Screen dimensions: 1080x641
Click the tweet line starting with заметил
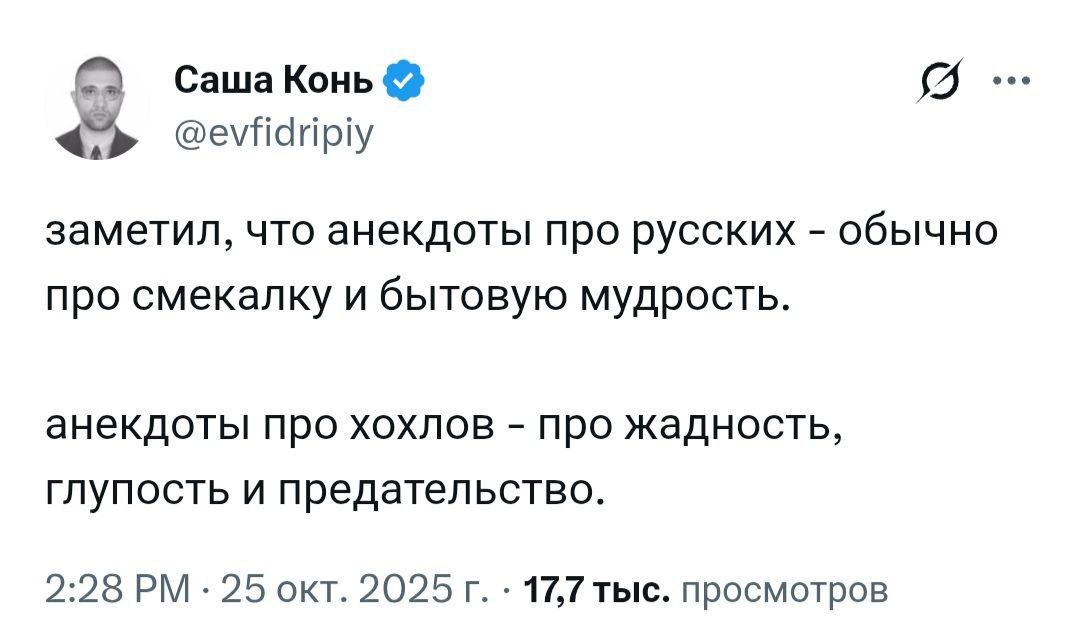coord(520,236)
